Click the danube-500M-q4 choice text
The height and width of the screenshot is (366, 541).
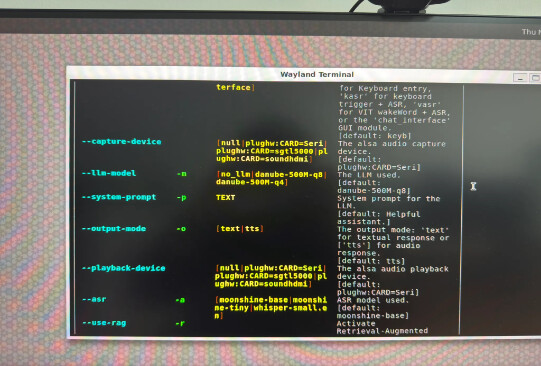coord(250,182)
